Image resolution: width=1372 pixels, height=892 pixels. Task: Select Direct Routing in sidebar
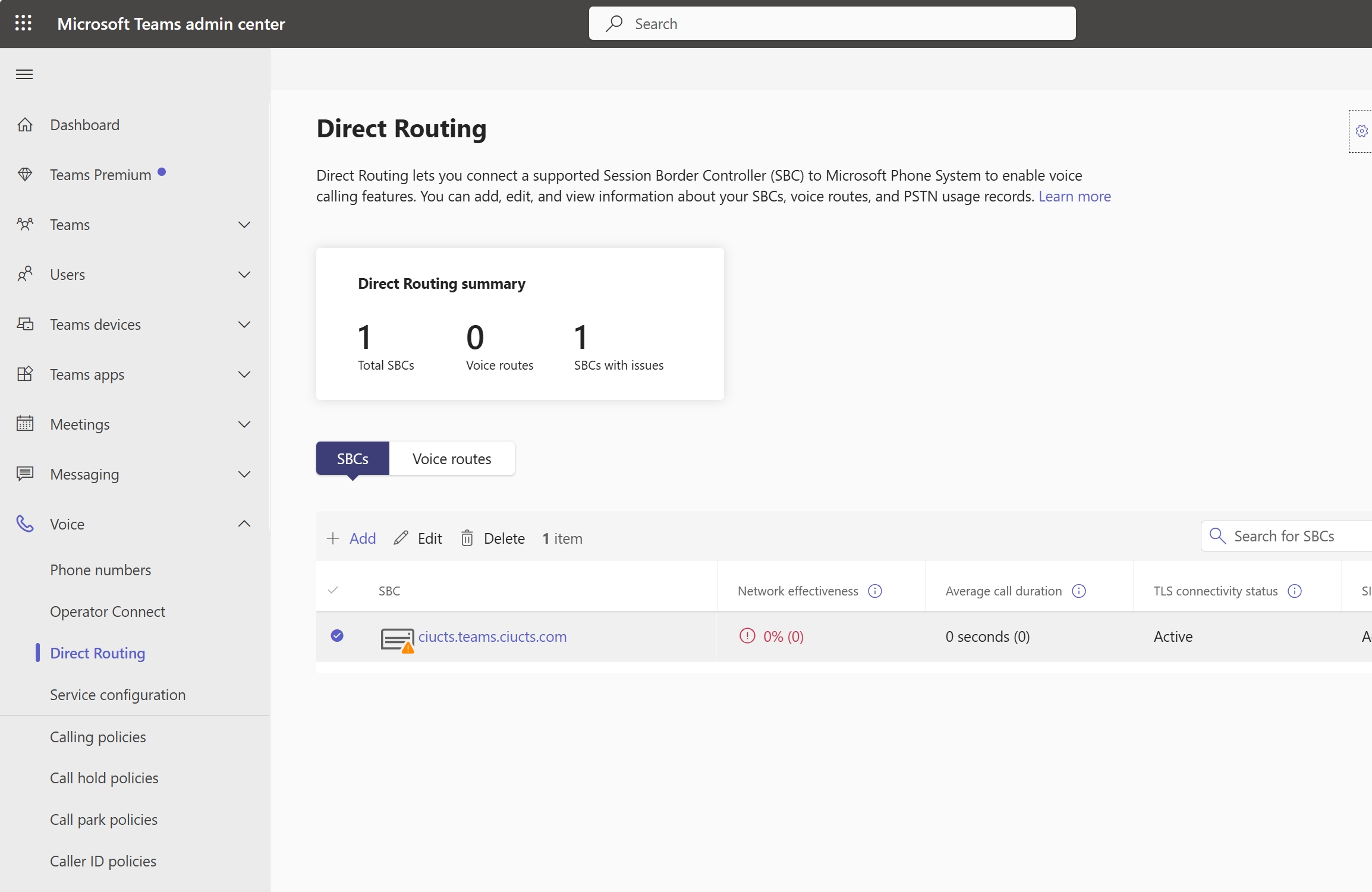97,653
